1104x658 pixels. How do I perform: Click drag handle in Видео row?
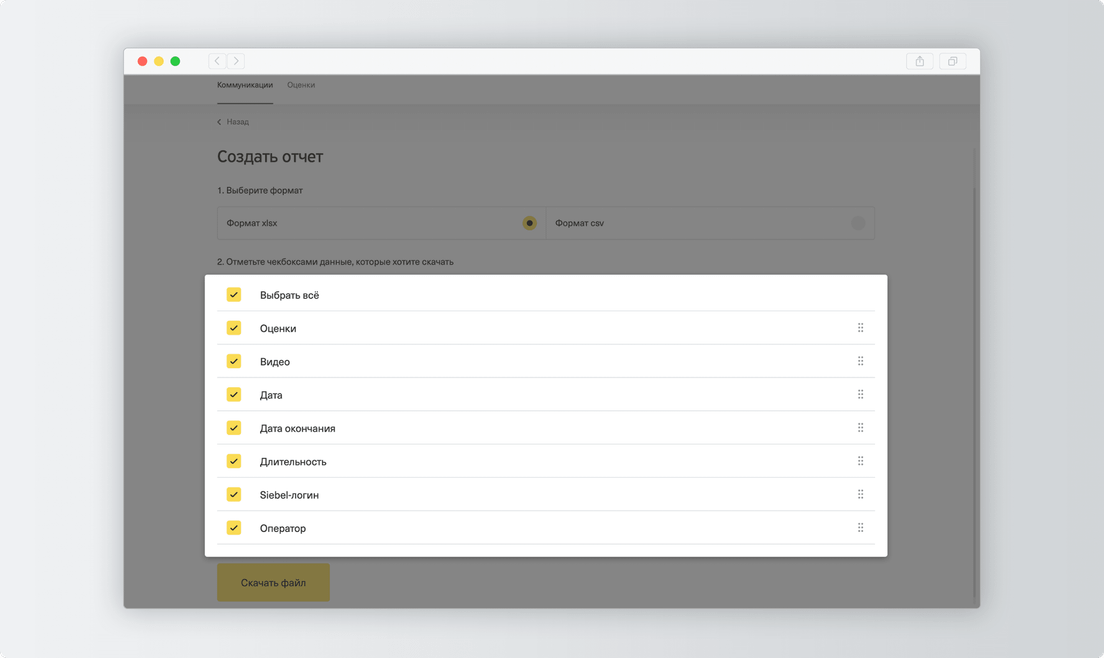(860, 361)
